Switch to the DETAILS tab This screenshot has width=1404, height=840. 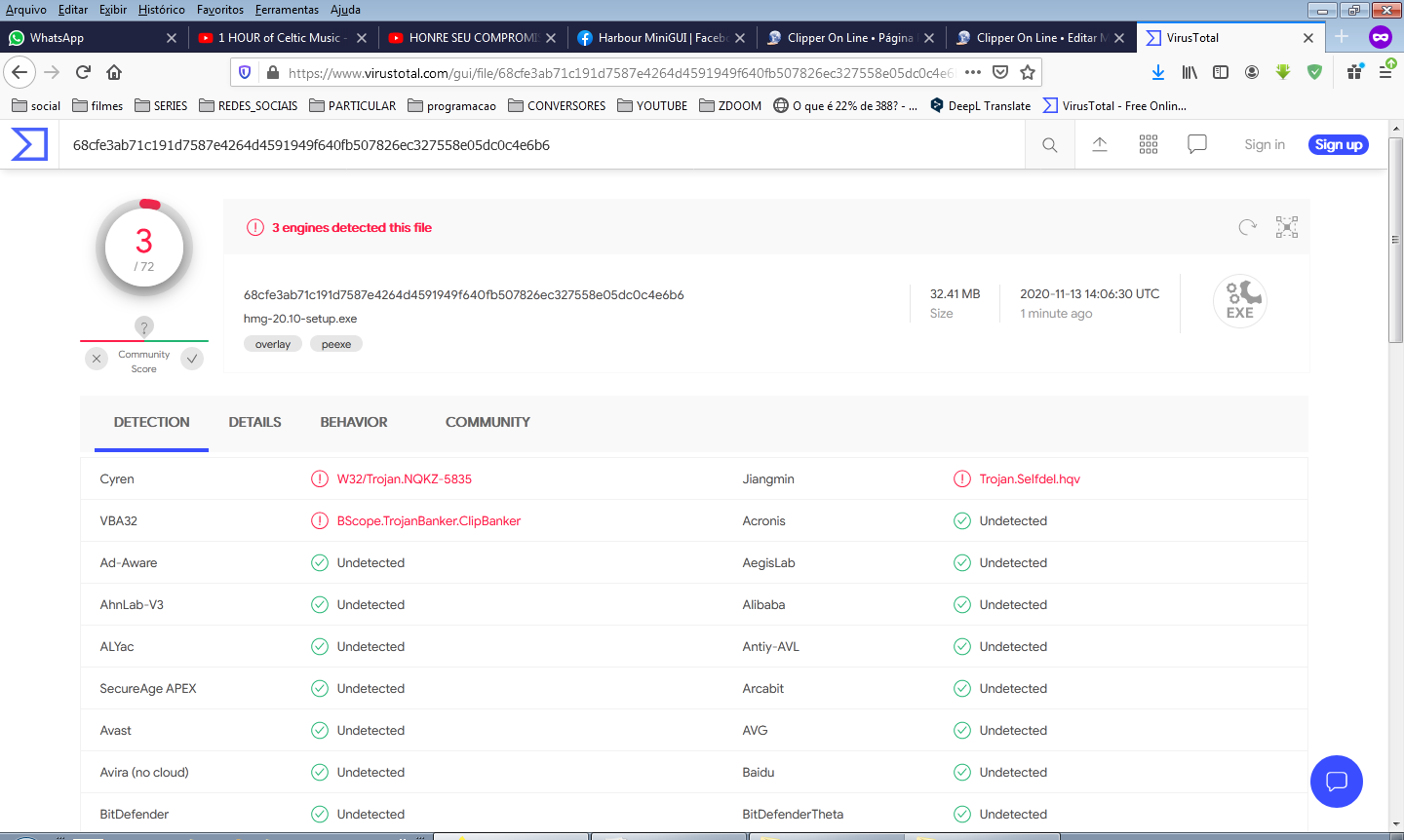(254, 422)
